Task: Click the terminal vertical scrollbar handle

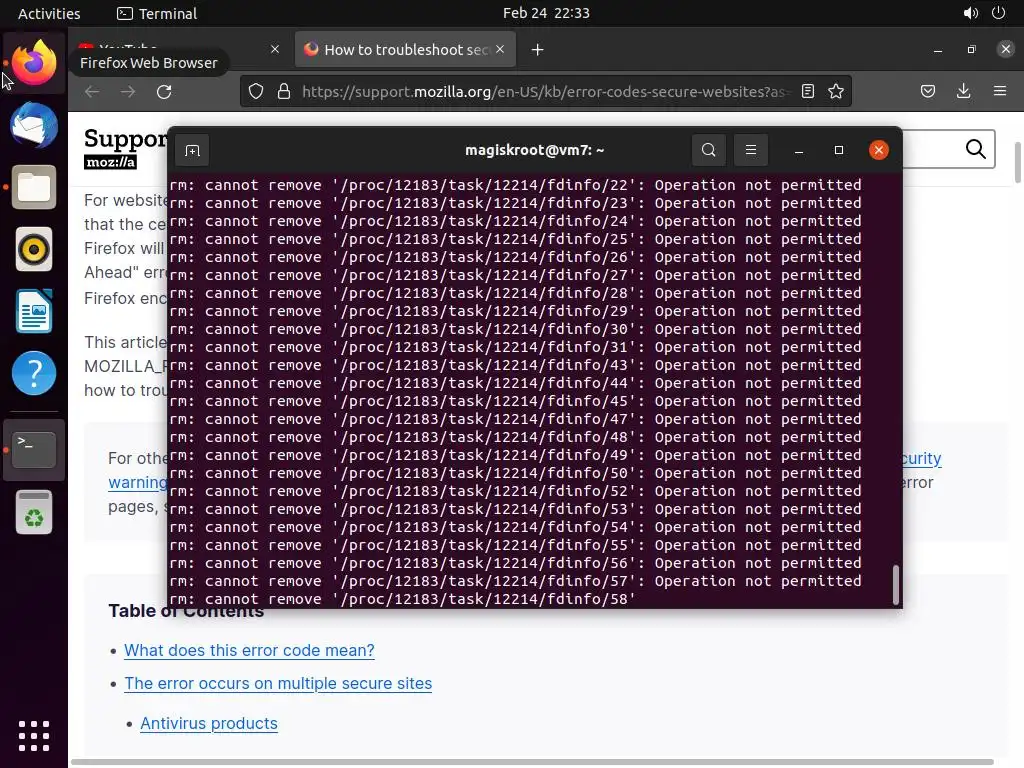Action: tap(895, 584)
